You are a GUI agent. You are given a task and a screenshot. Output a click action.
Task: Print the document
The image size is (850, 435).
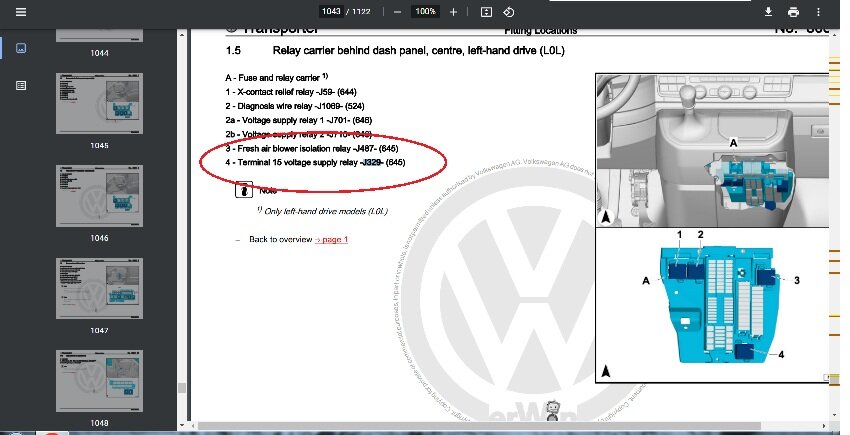point(793,11)
